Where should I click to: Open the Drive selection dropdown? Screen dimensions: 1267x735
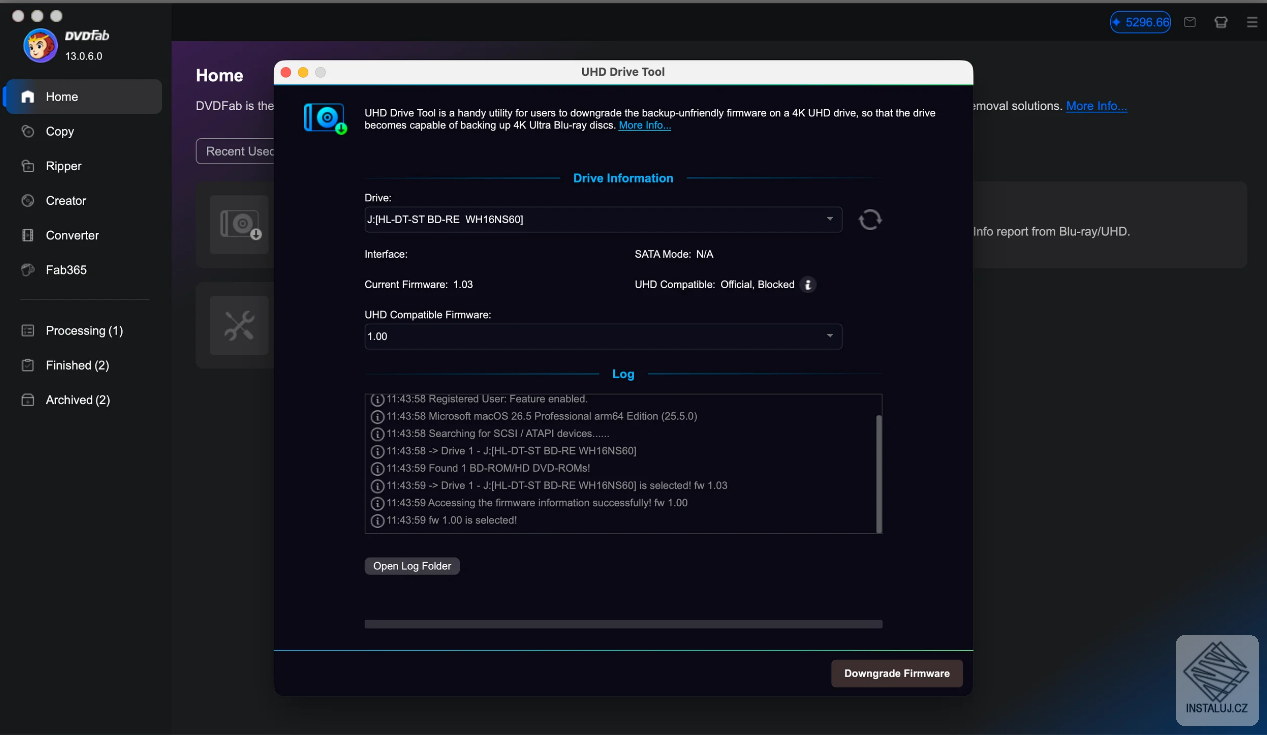[603, 219]
